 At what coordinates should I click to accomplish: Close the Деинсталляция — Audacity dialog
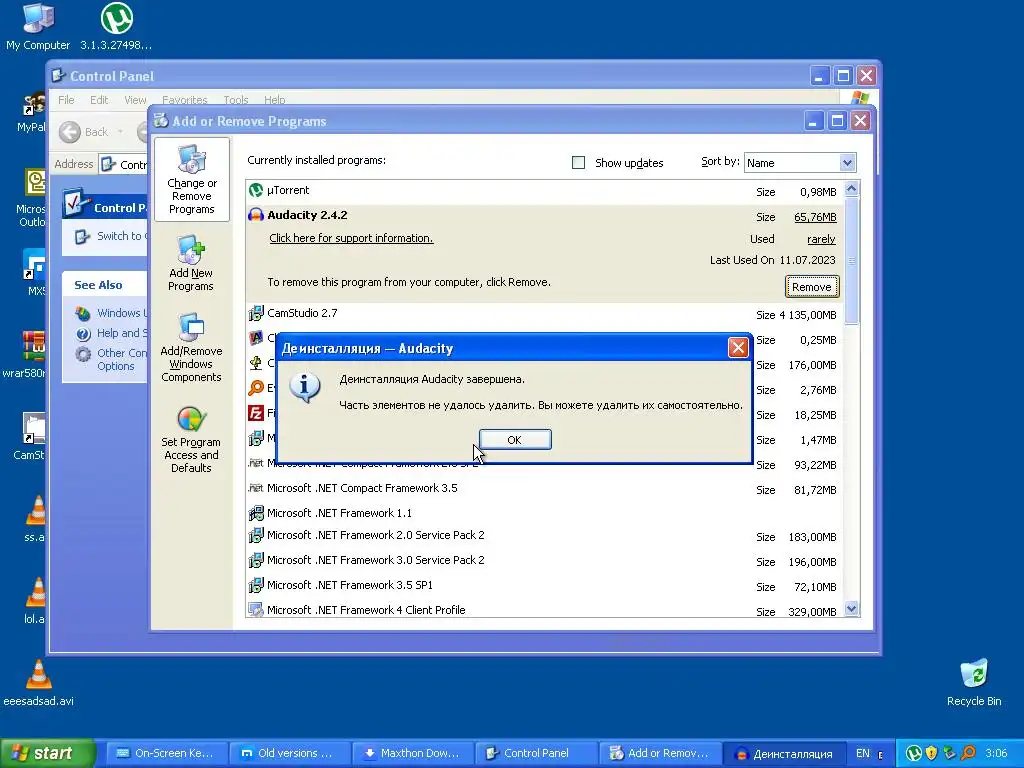pos(738,347)
